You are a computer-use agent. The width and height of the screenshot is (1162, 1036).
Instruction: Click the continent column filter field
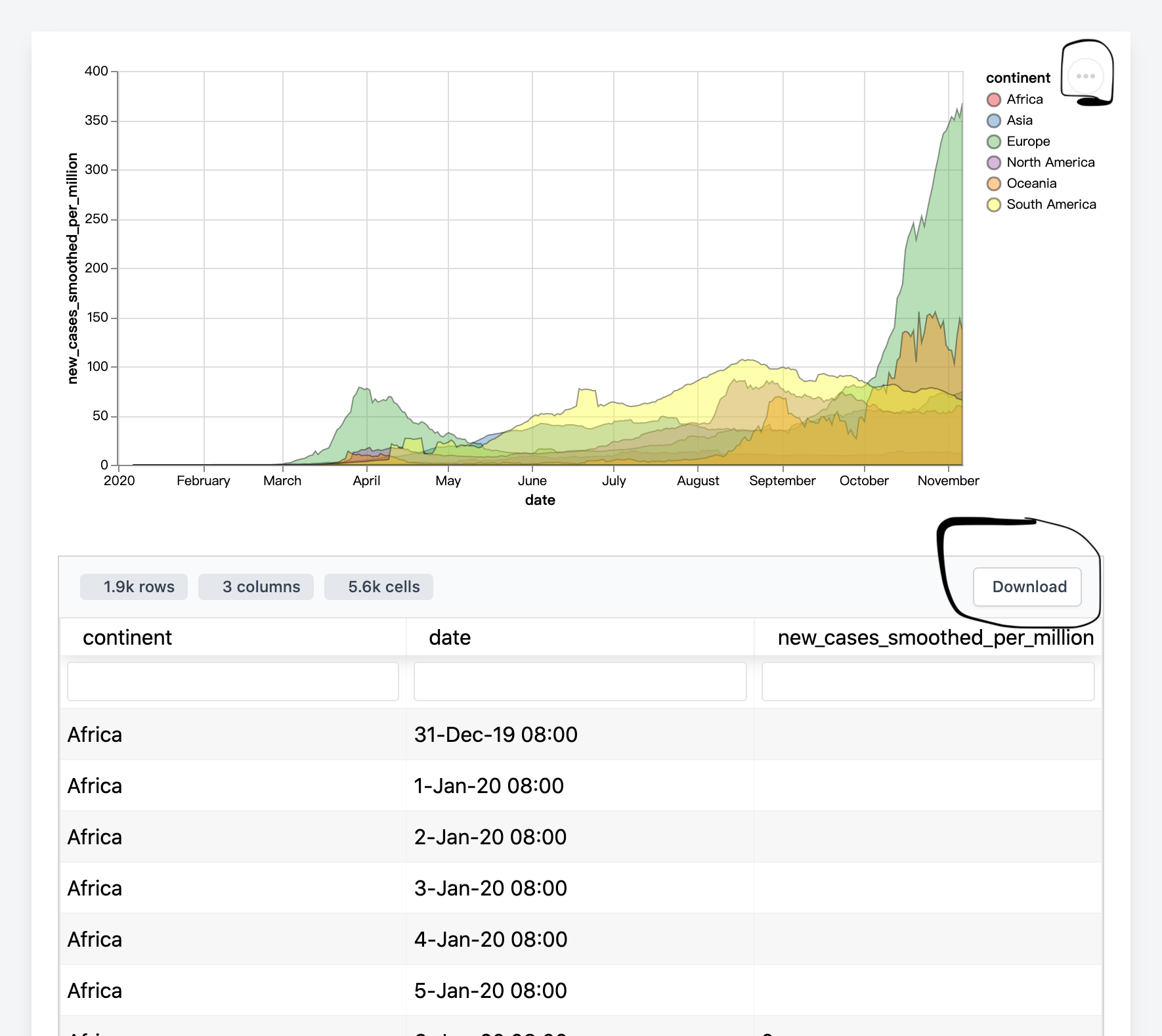(233, 681)
